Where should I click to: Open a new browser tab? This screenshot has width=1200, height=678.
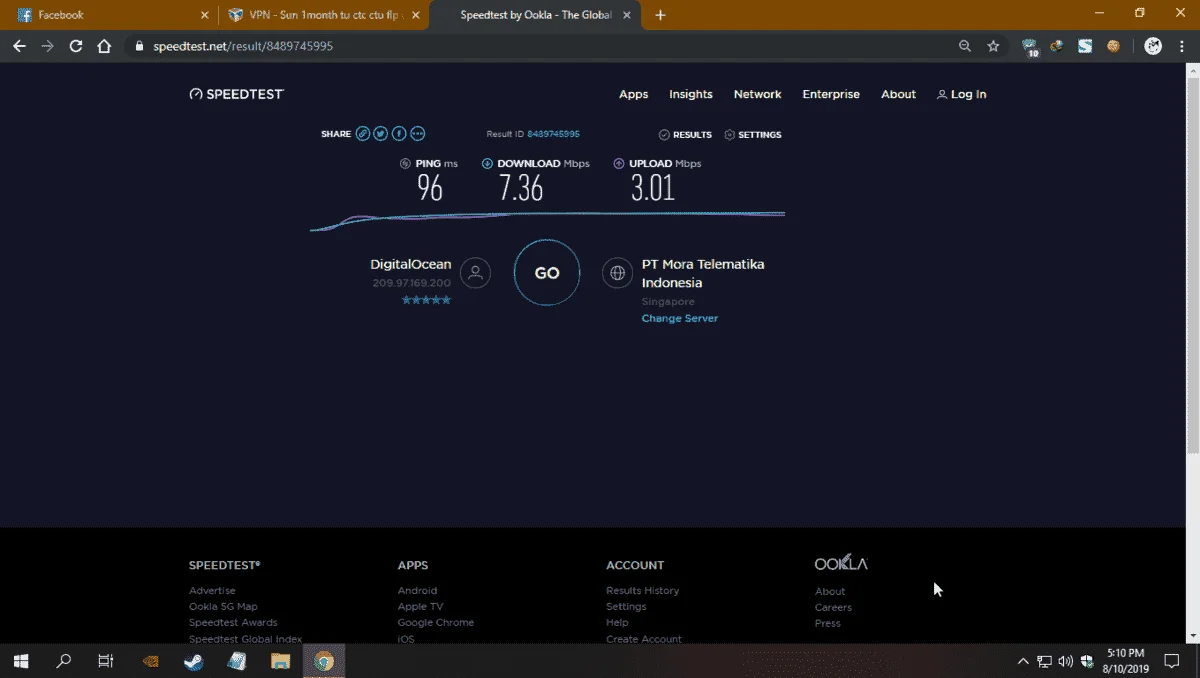pyautogui.click(x=660, y=15)
